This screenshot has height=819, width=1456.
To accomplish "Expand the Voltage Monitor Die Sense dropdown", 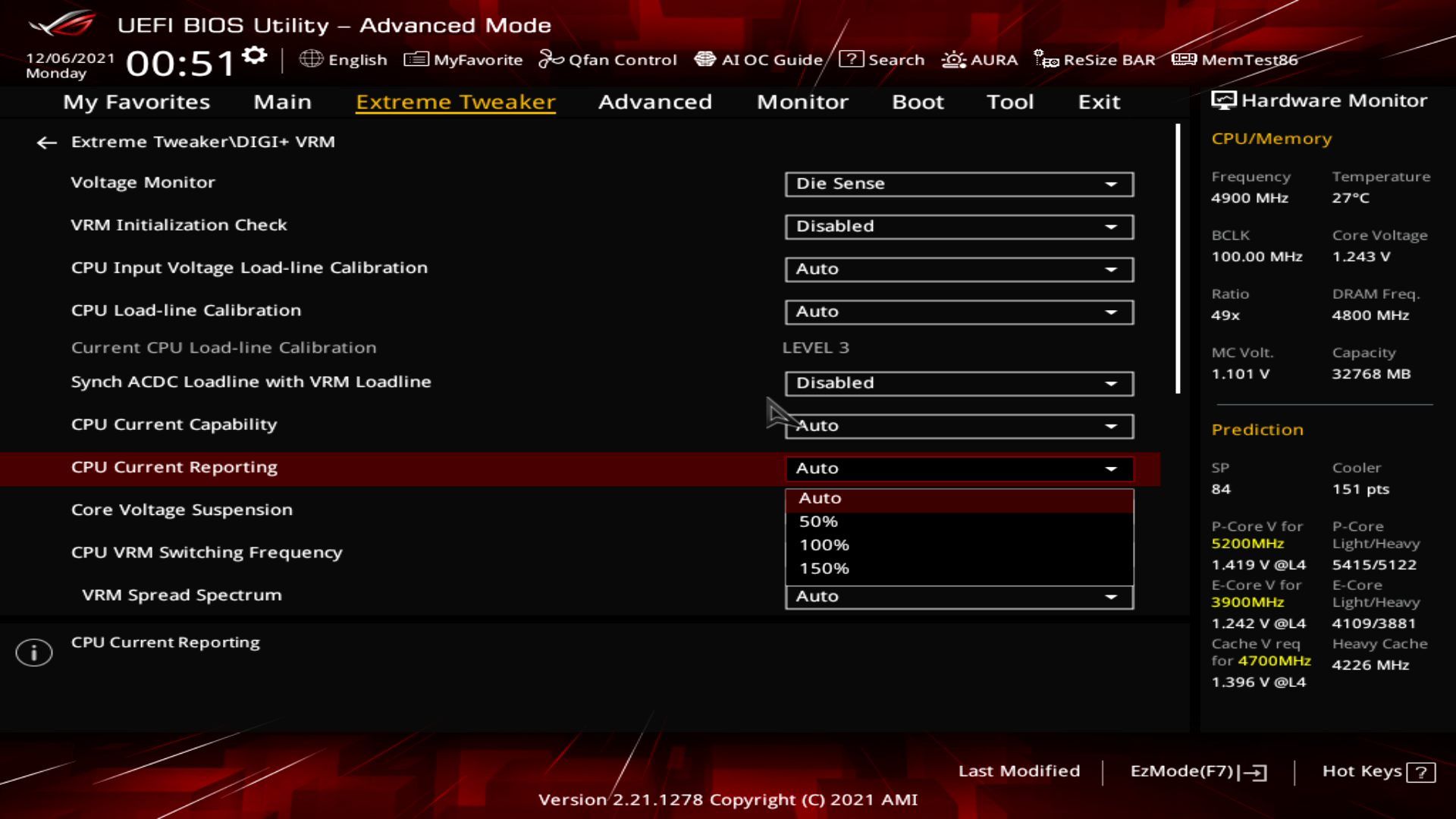I will click(959, 184).
